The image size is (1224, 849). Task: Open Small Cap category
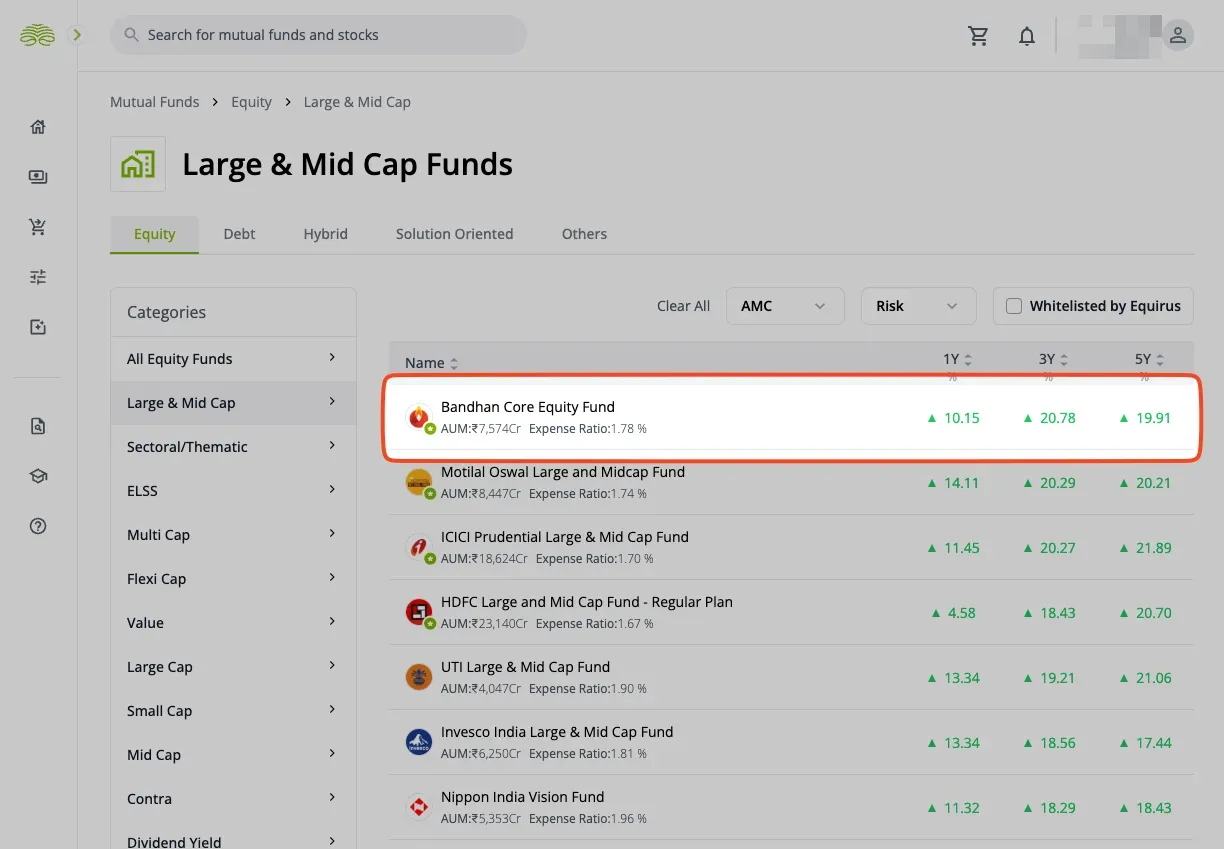(x=233, y=711)
